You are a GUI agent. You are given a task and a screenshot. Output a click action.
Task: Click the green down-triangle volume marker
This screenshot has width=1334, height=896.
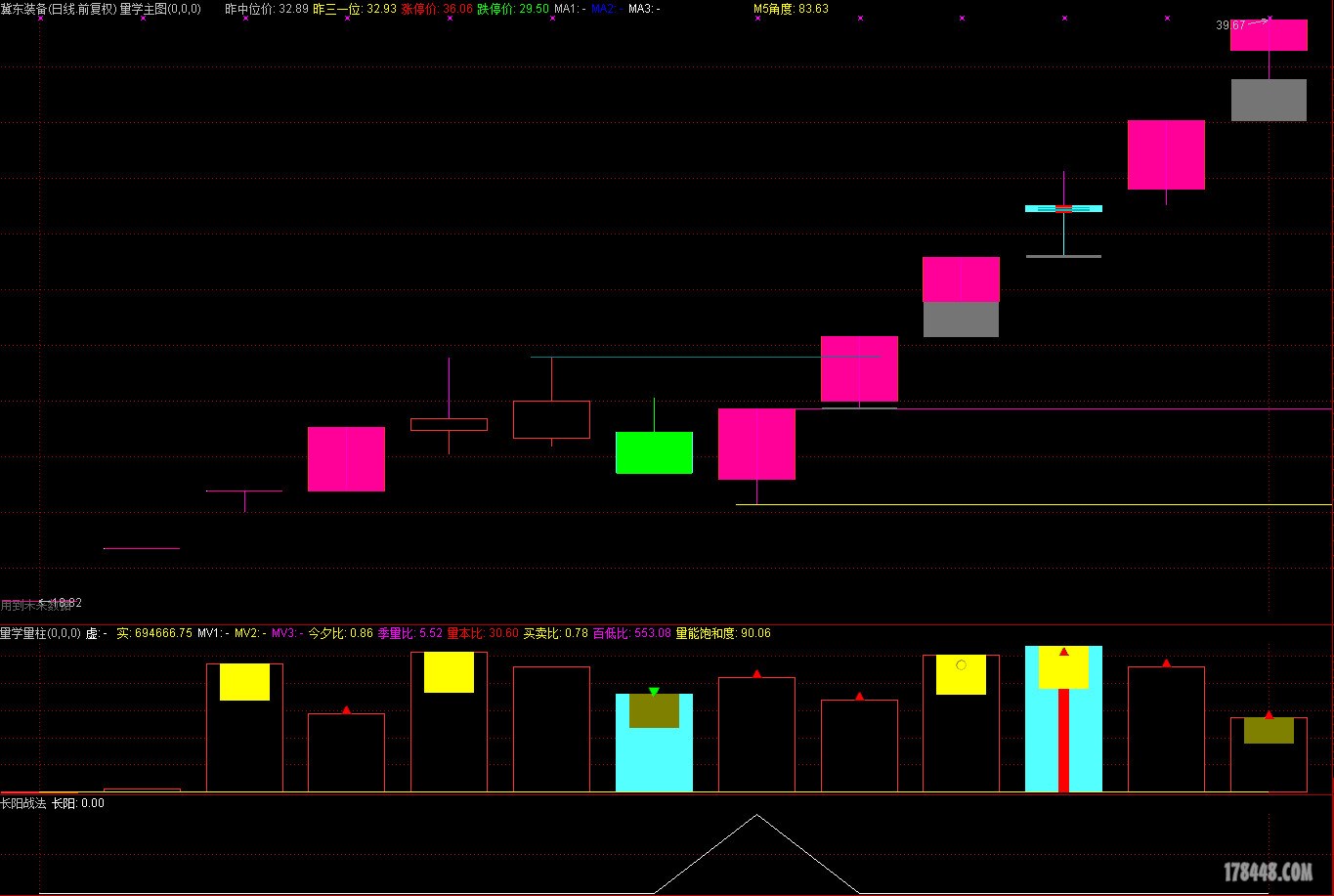(654, 692)
